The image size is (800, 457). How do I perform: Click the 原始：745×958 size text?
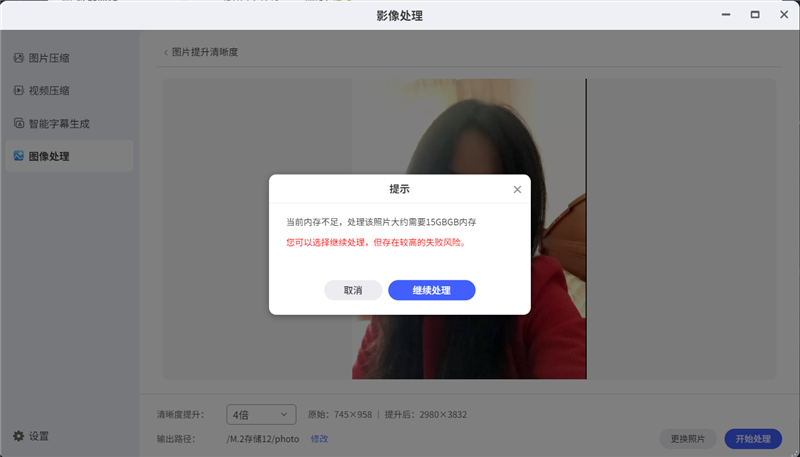pyautogui.click(x=340, y=415)
